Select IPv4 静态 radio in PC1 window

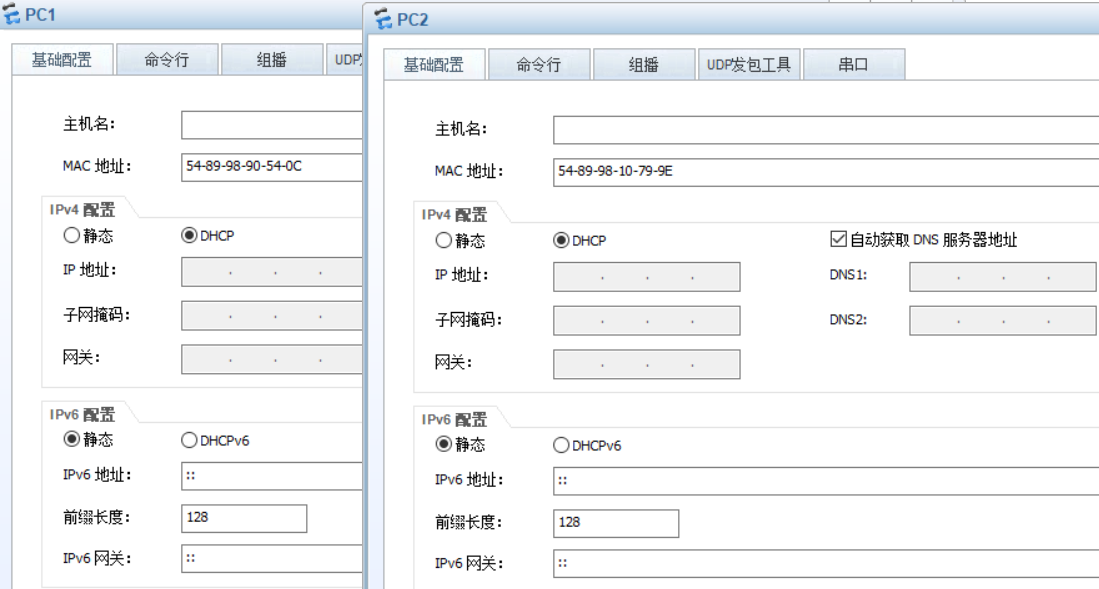71,236
